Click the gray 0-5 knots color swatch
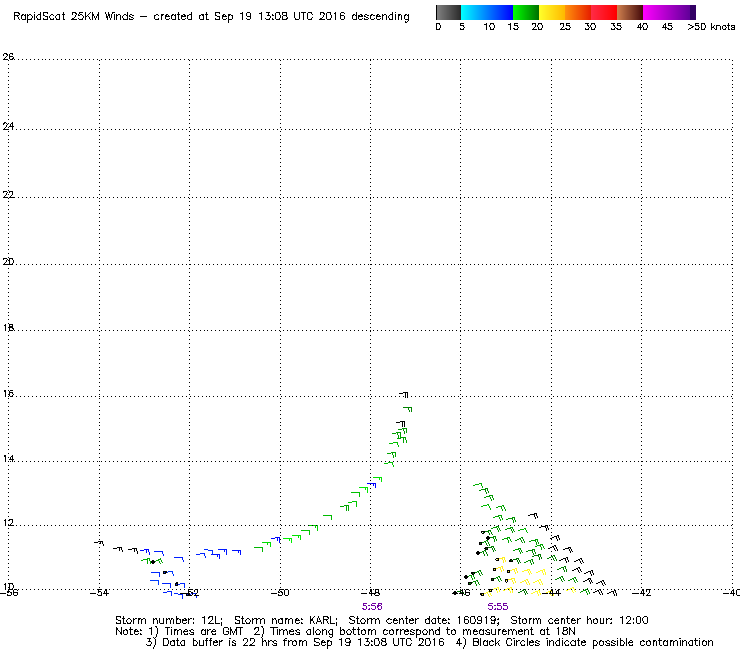Image resolution: width=740 pixels, height=650 pixels. point(448,12)
